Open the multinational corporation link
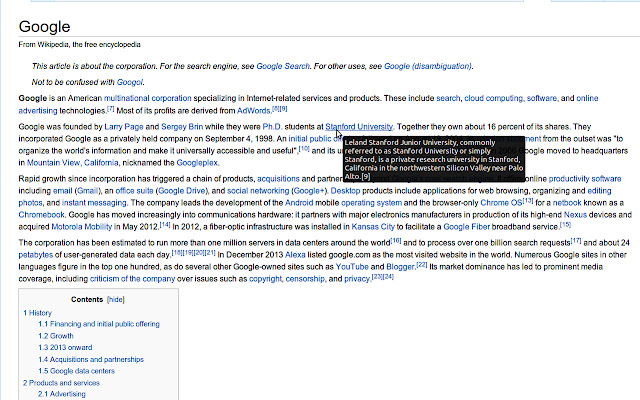Viewport: 640px width, 400px height. (x=147, y=98)
